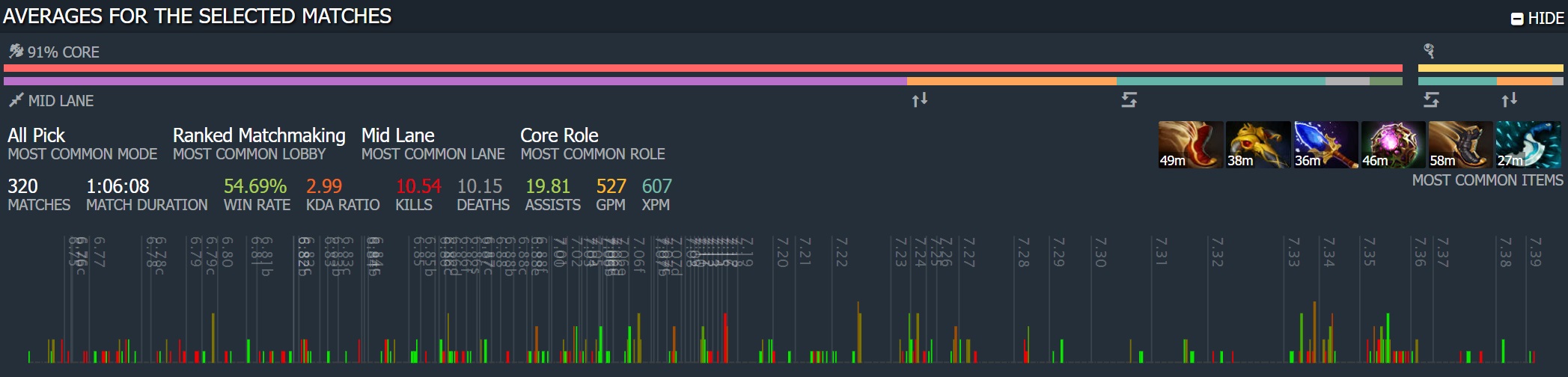Open the Octarine Core item labeled 46m

1393,144
